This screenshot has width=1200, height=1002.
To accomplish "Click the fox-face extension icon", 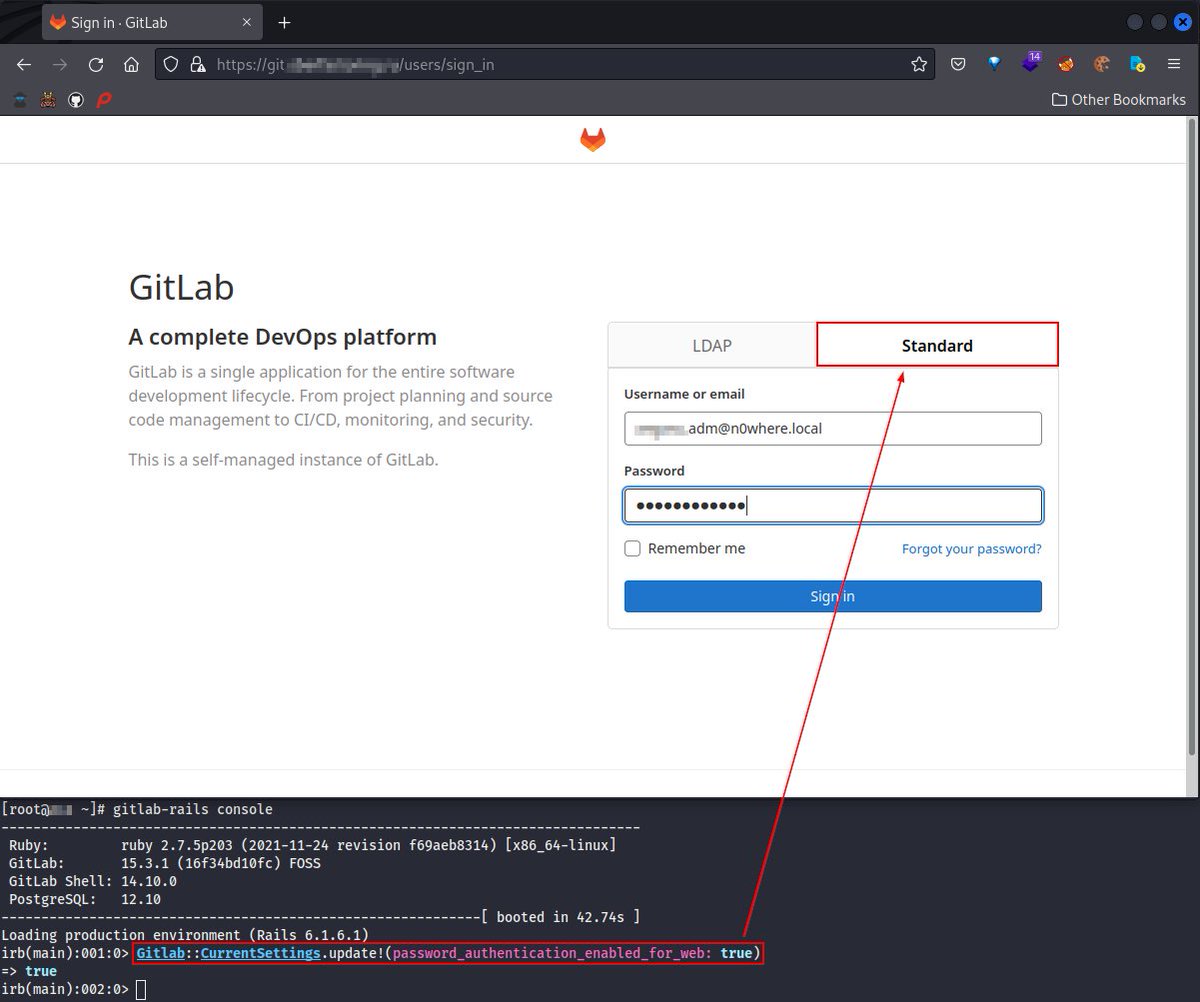I will pos(1066,65).
